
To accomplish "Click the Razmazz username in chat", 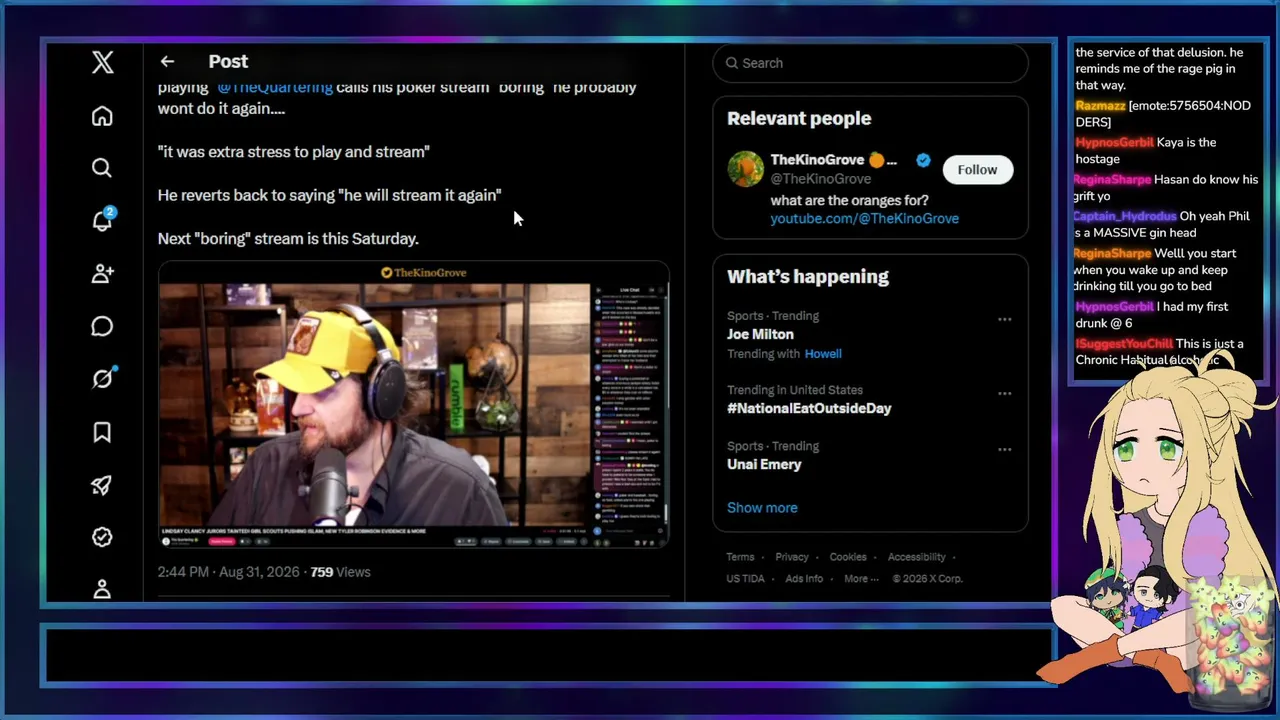I will (x=1100, y=106).
